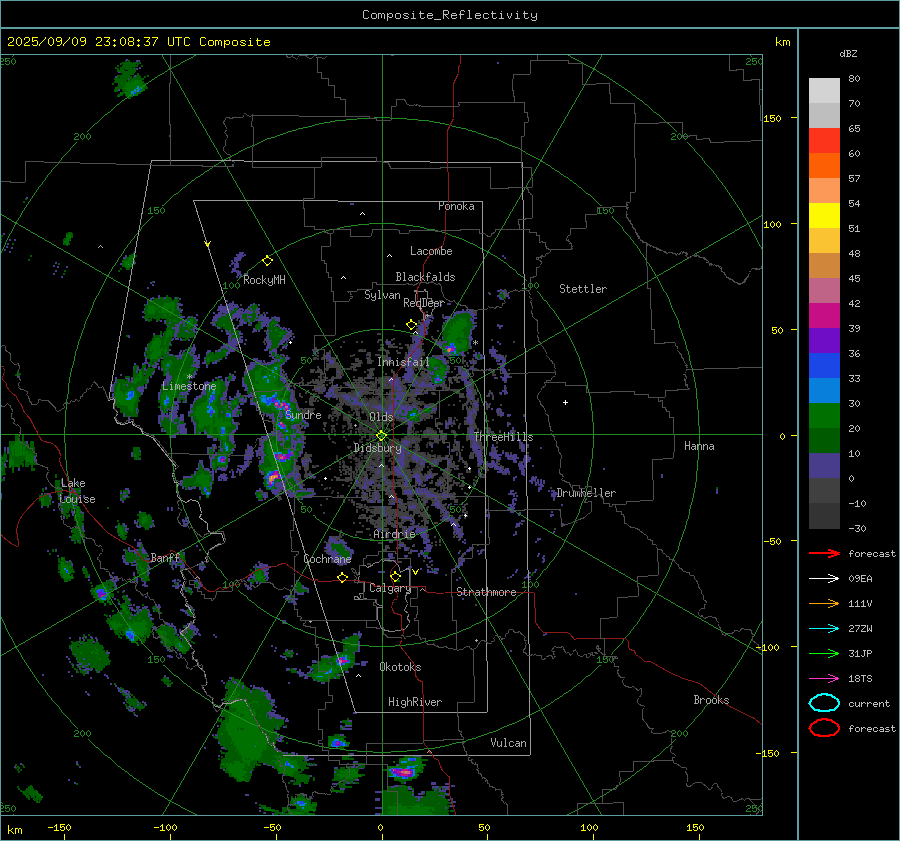Click the Innisfail label
The image size is (900, 841).
coord(403,362)
